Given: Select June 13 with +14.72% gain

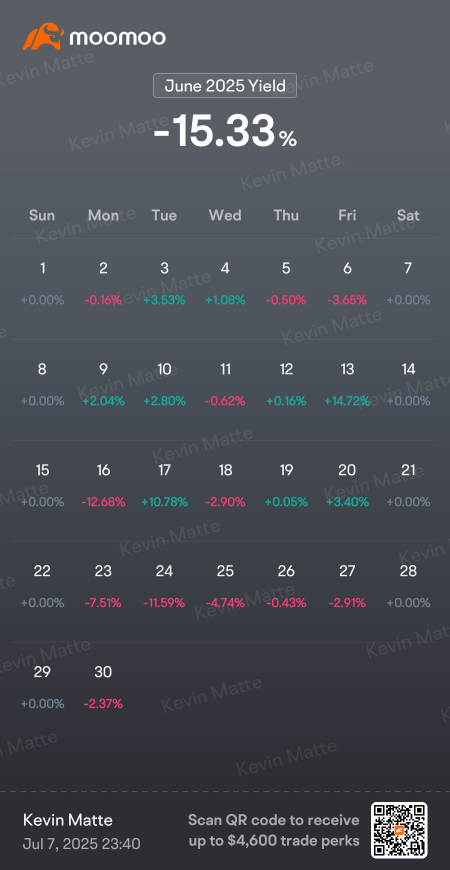Looking at the screenshot, I should pos(347,385).
